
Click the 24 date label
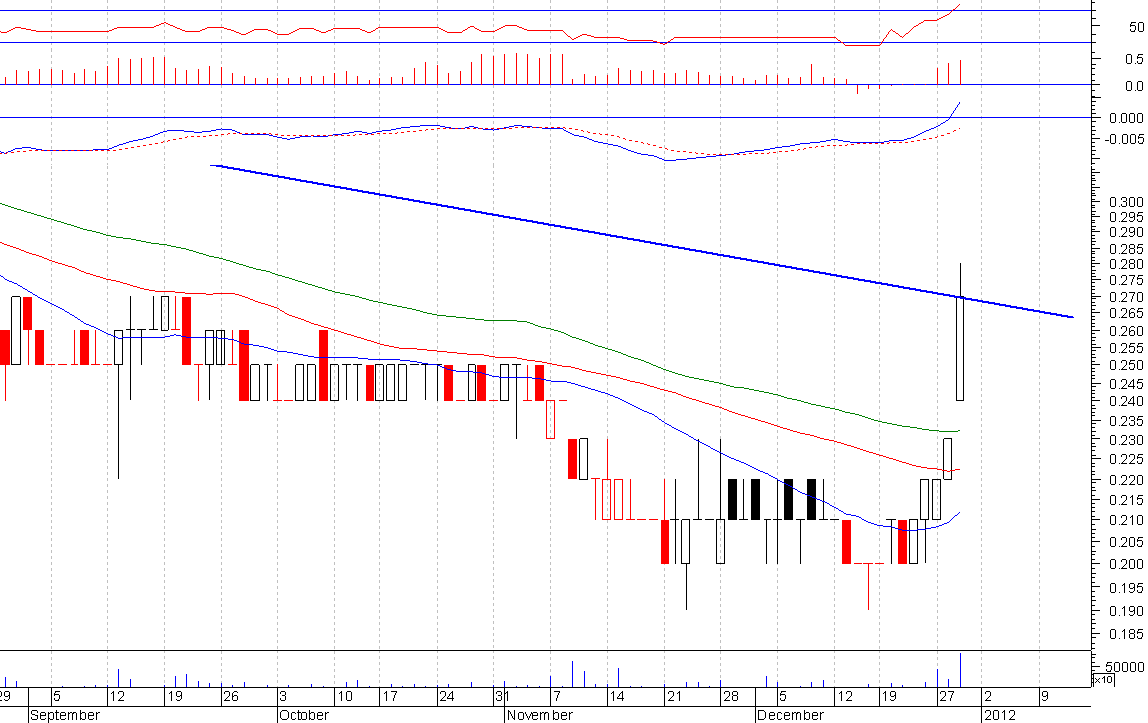[x=446, y=696]
